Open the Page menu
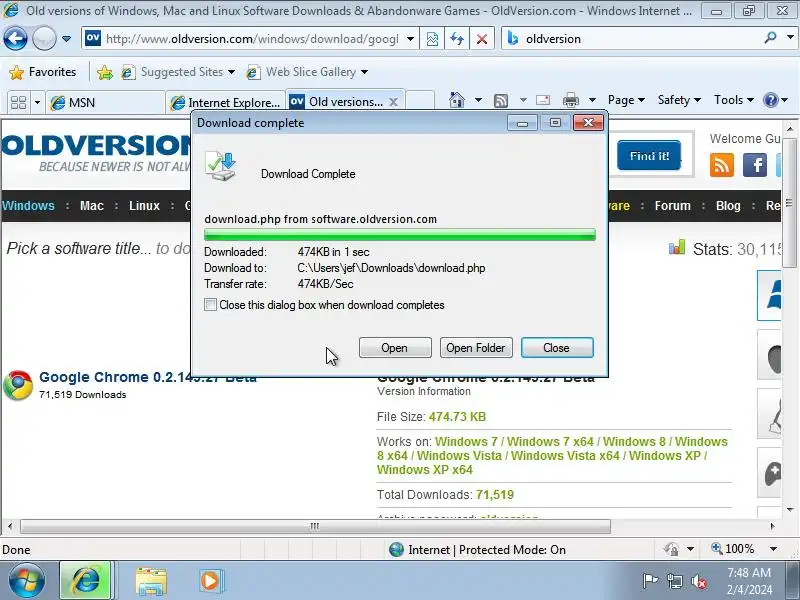Image resolution: width=800 pixels, height=600 pixels. (626, 100)
